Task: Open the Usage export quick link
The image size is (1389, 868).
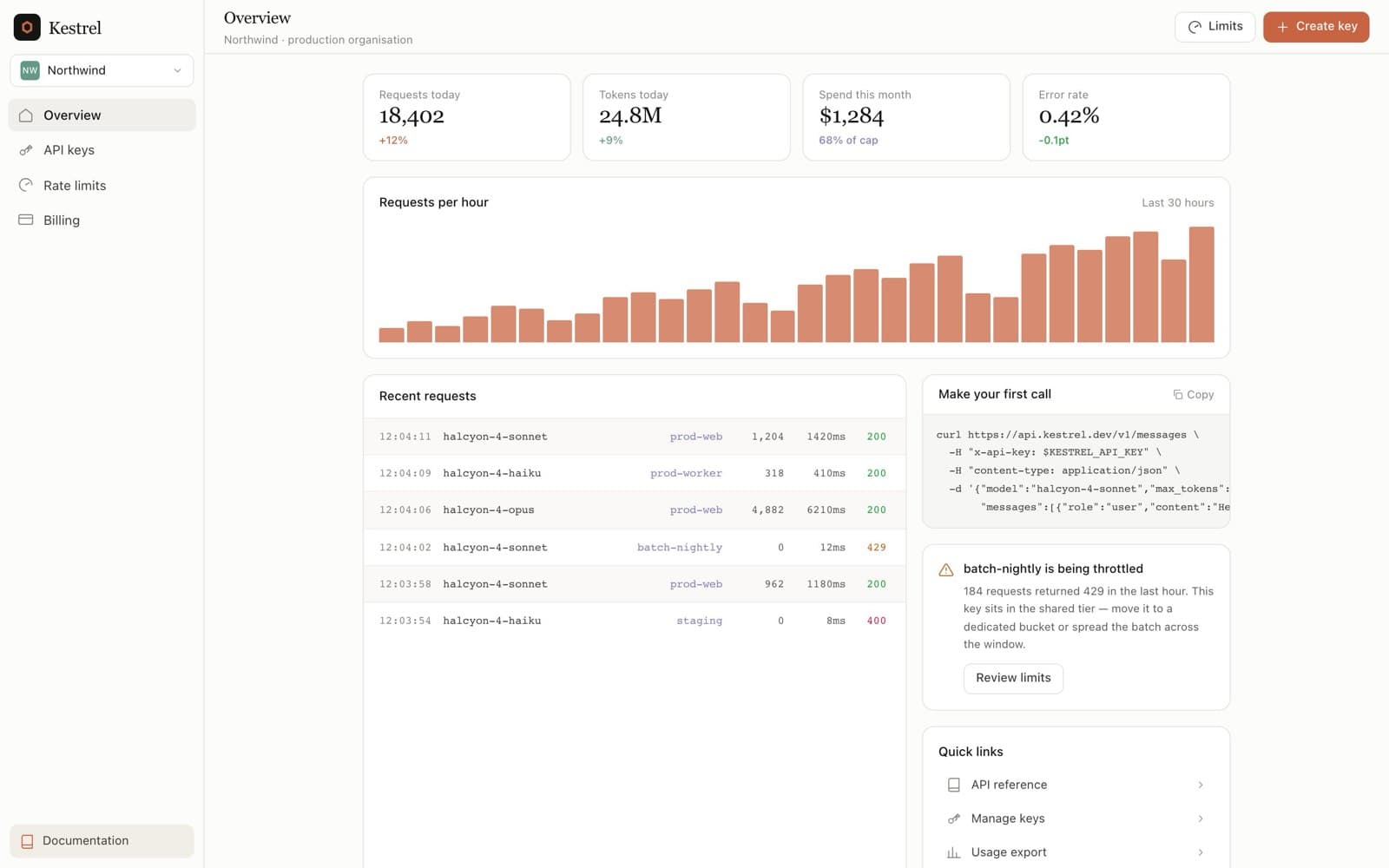Action: (x=1076, y=852)
